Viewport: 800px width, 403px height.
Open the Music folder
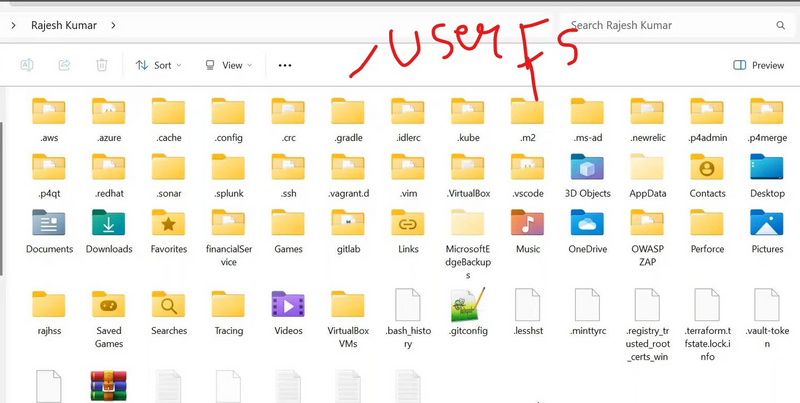[x=528, y=225]
